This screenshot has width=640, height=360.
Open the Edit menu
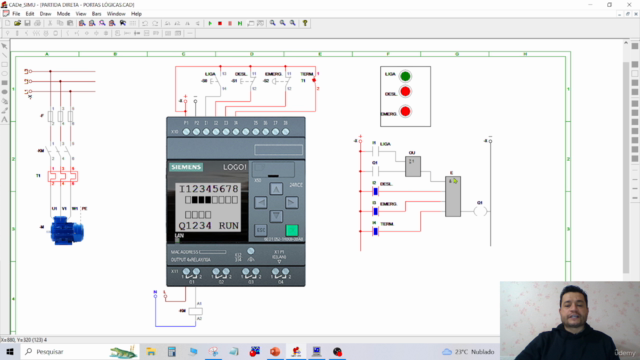[x=30, y=13]
